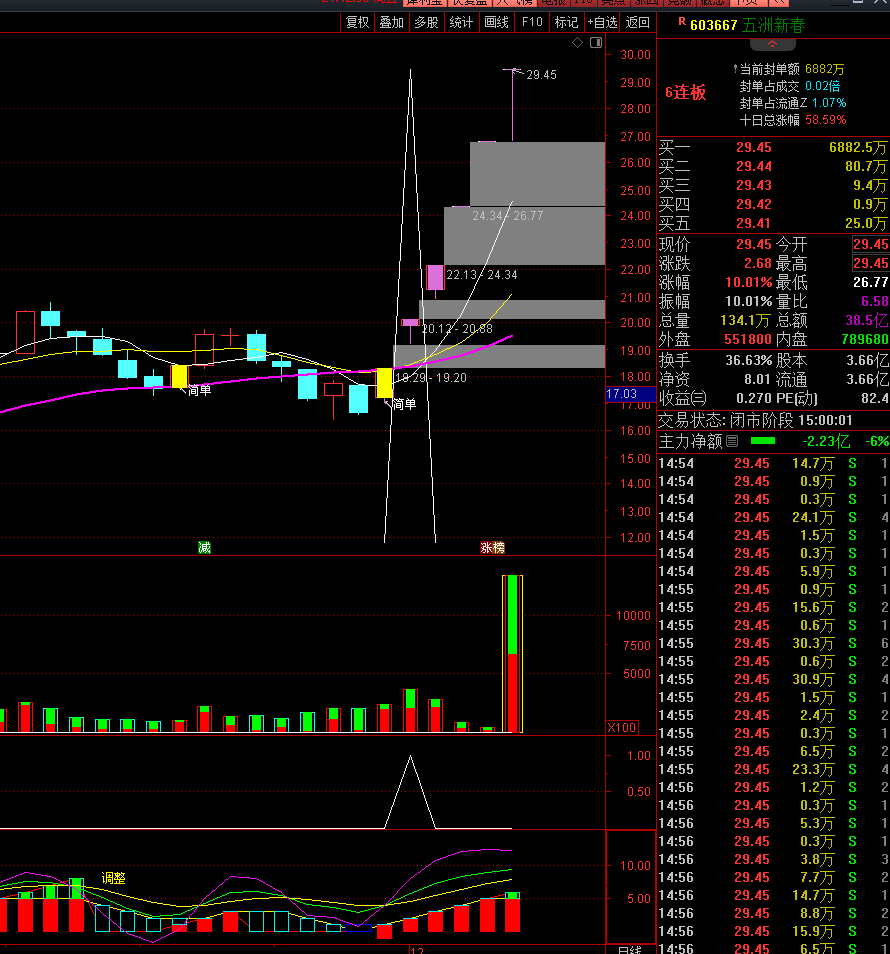The height and width of the screenshot is (954, 890).
Task: Select the 14:56 trade row with 15.9万
Action: pyautogui.click(x=773, y=931)
